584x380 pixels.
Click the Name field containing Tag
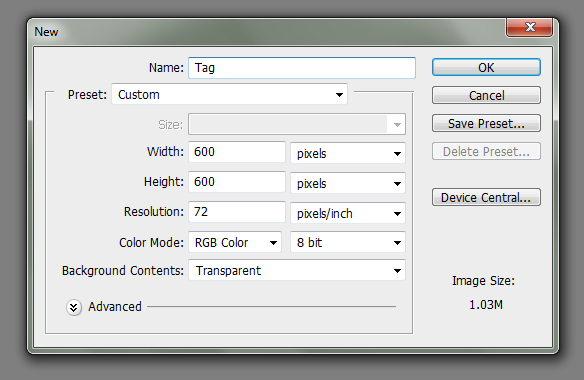[x=302, y=68]
